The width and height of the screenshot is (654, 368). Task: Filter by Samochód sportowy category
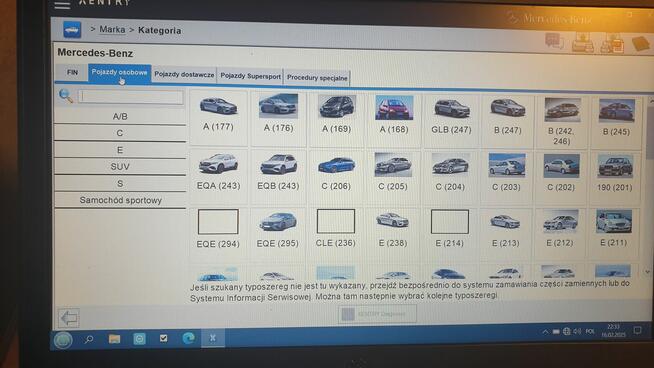[120, 200]
